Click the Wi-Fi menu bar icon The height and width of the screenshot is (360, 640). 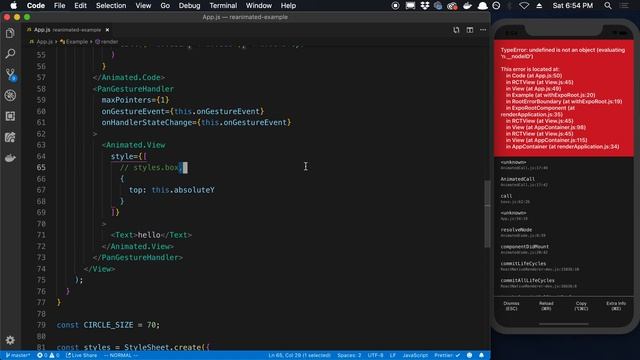point(524,6)
